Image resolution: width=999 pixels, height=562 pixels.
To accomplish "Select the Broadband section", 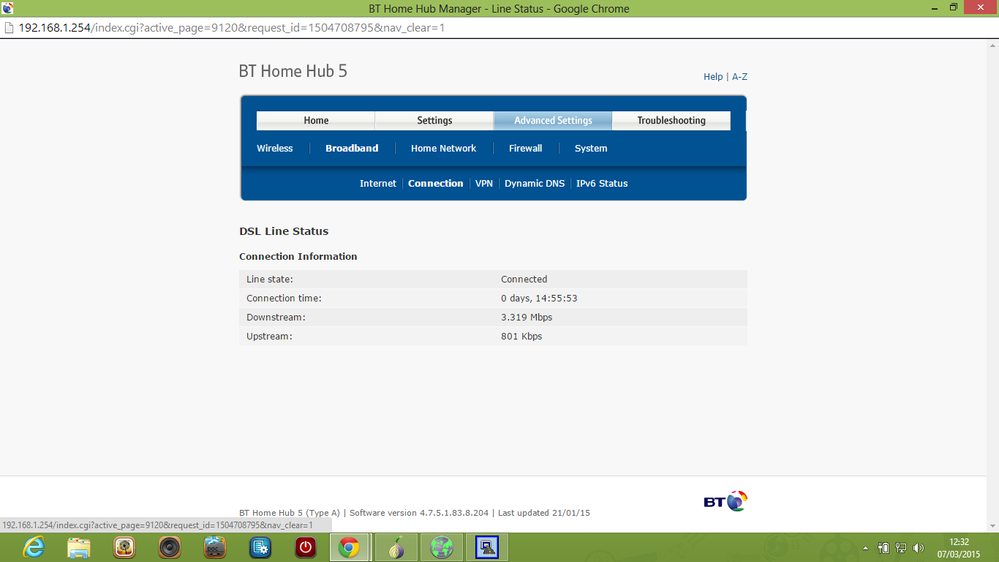I will click(352, 148).
